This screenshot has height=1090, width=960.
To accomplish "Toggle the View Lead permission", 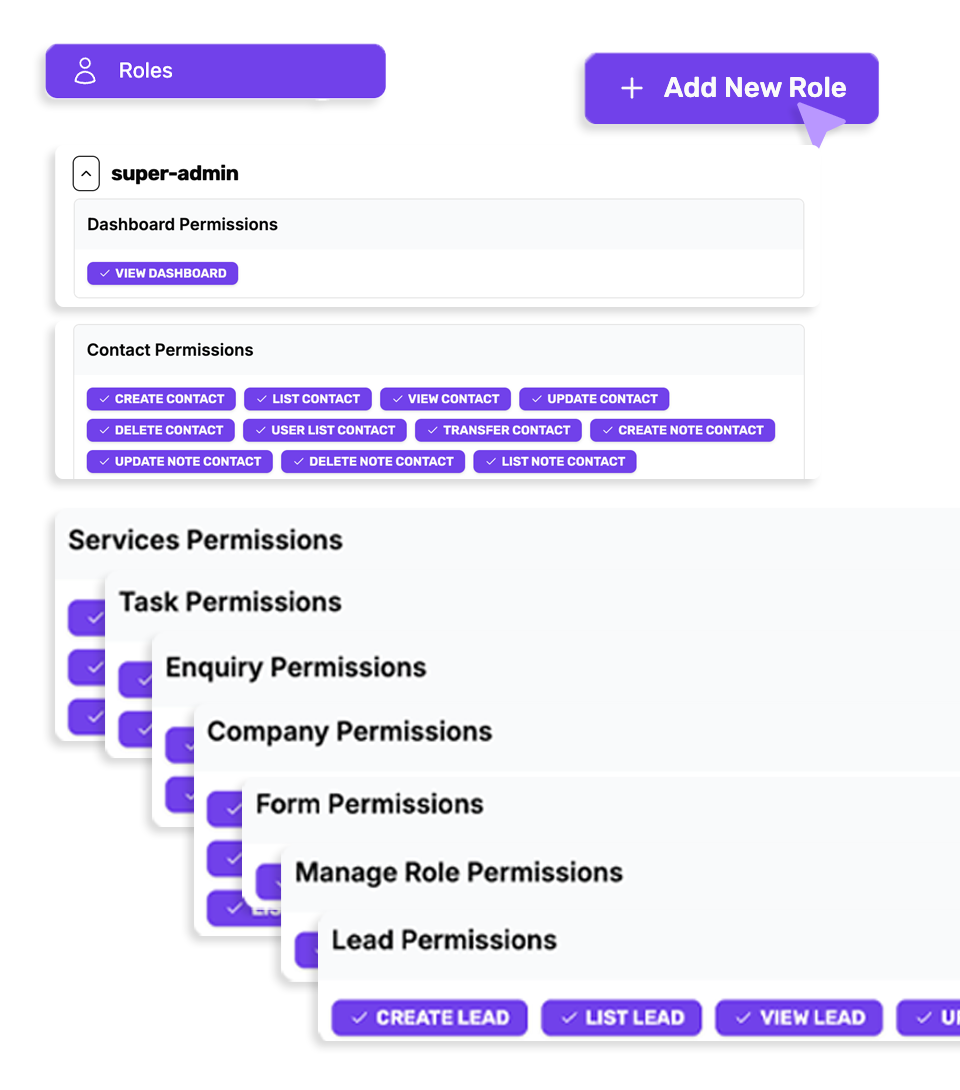I will 799,1018.
